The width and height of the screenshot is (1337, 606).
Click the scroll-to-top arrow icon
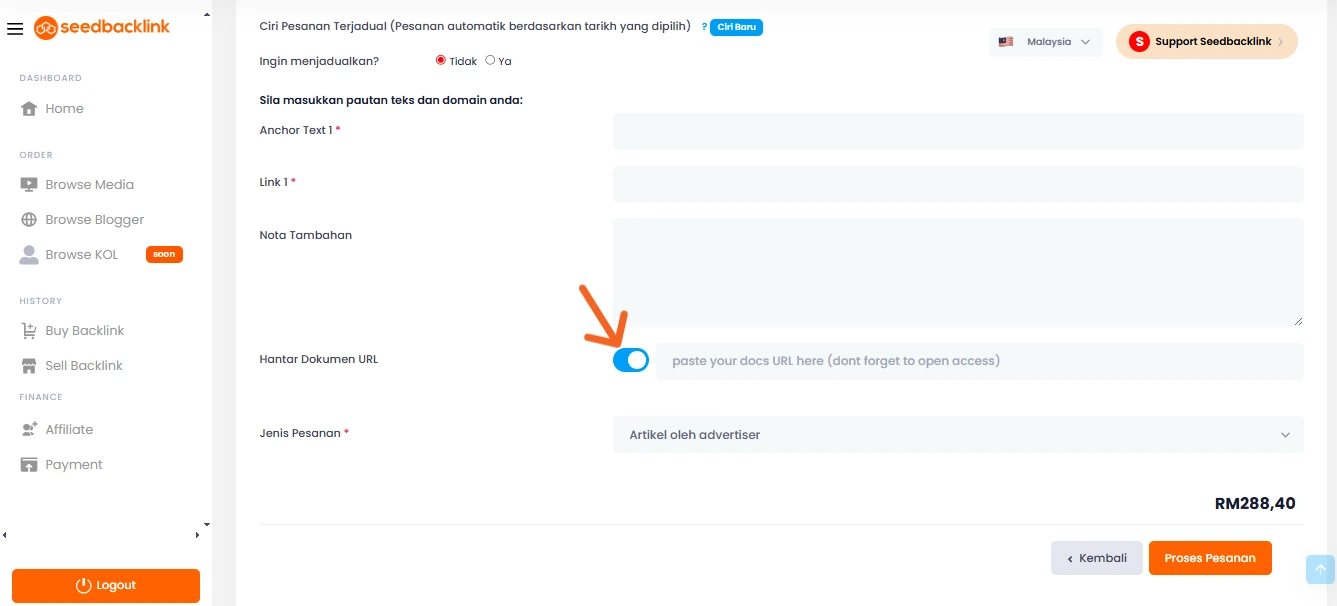click(x=1320, y=569)
